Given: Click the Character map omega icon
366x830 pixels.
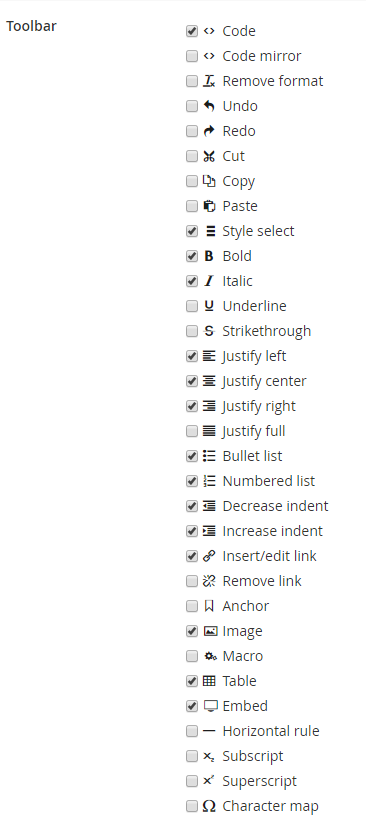Looking at the screenshot, I should pos(209,806).
